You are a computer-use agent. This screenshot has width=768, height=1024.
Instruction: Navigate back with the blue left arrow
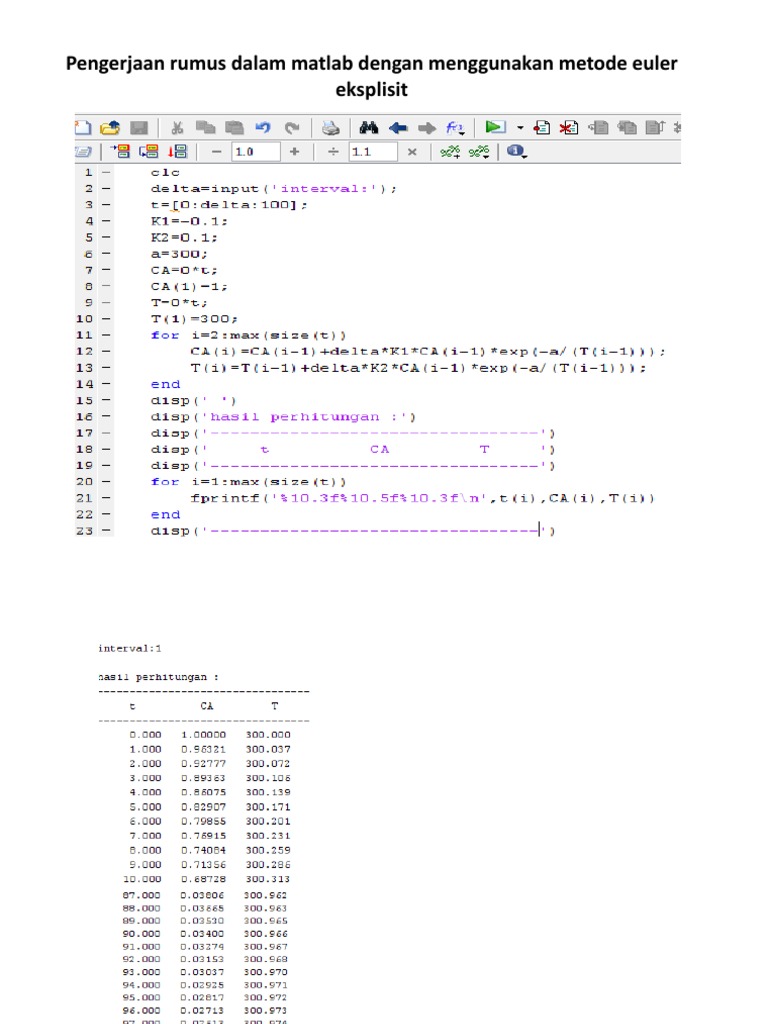[x=397, y=127]
